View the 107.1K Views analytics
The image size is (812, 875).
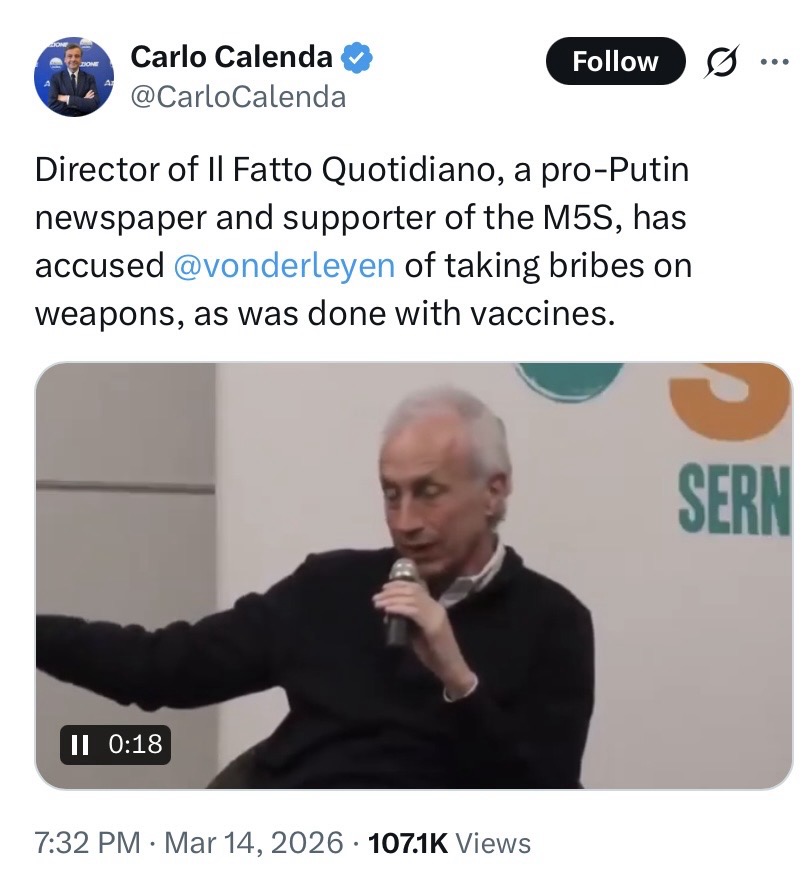(449, 843)
